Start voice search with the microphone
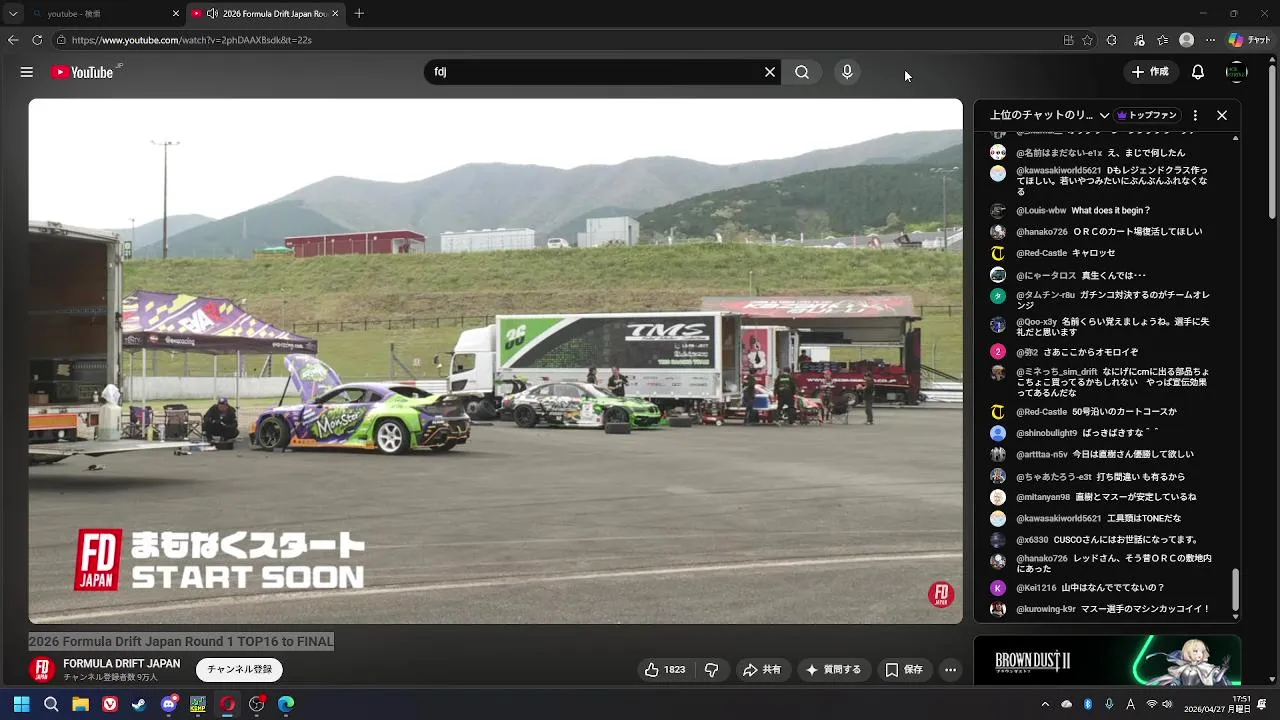This screenshot has width=1280, height=720. point(847,72)
